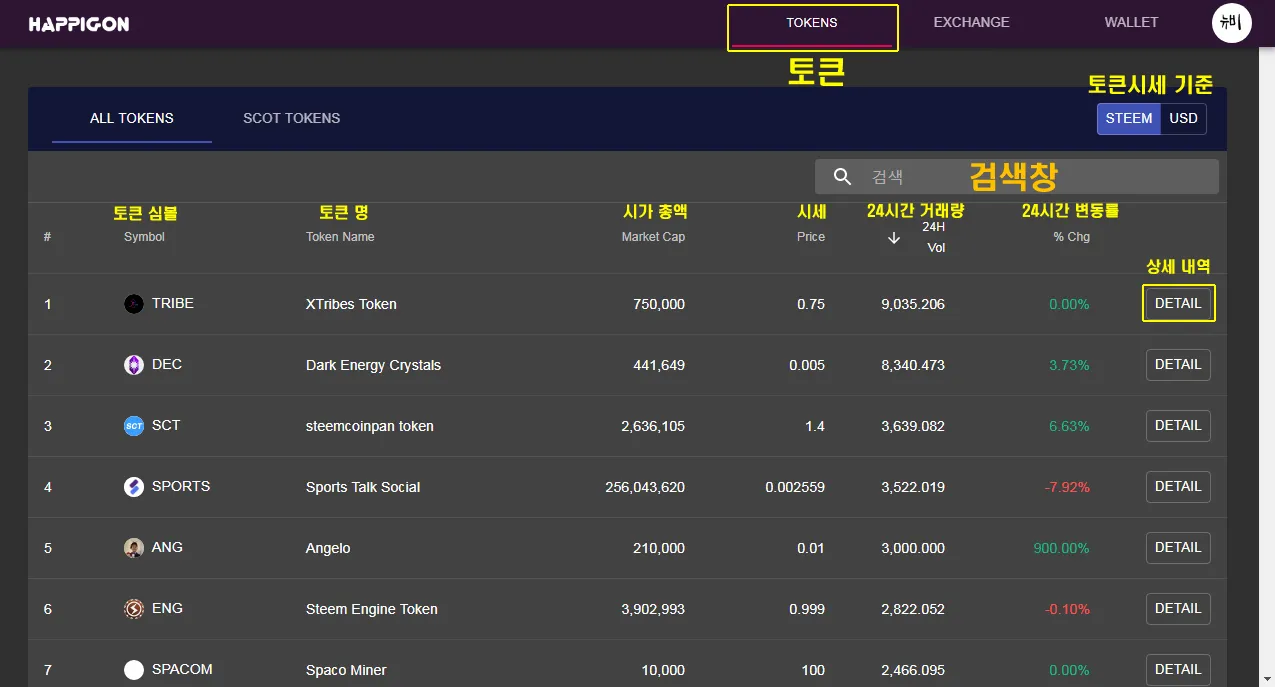The width and height of the screenshot is (1275, 687).
Task: Click the 24H Vol sort arrow
Action: (x=894, y=238)
